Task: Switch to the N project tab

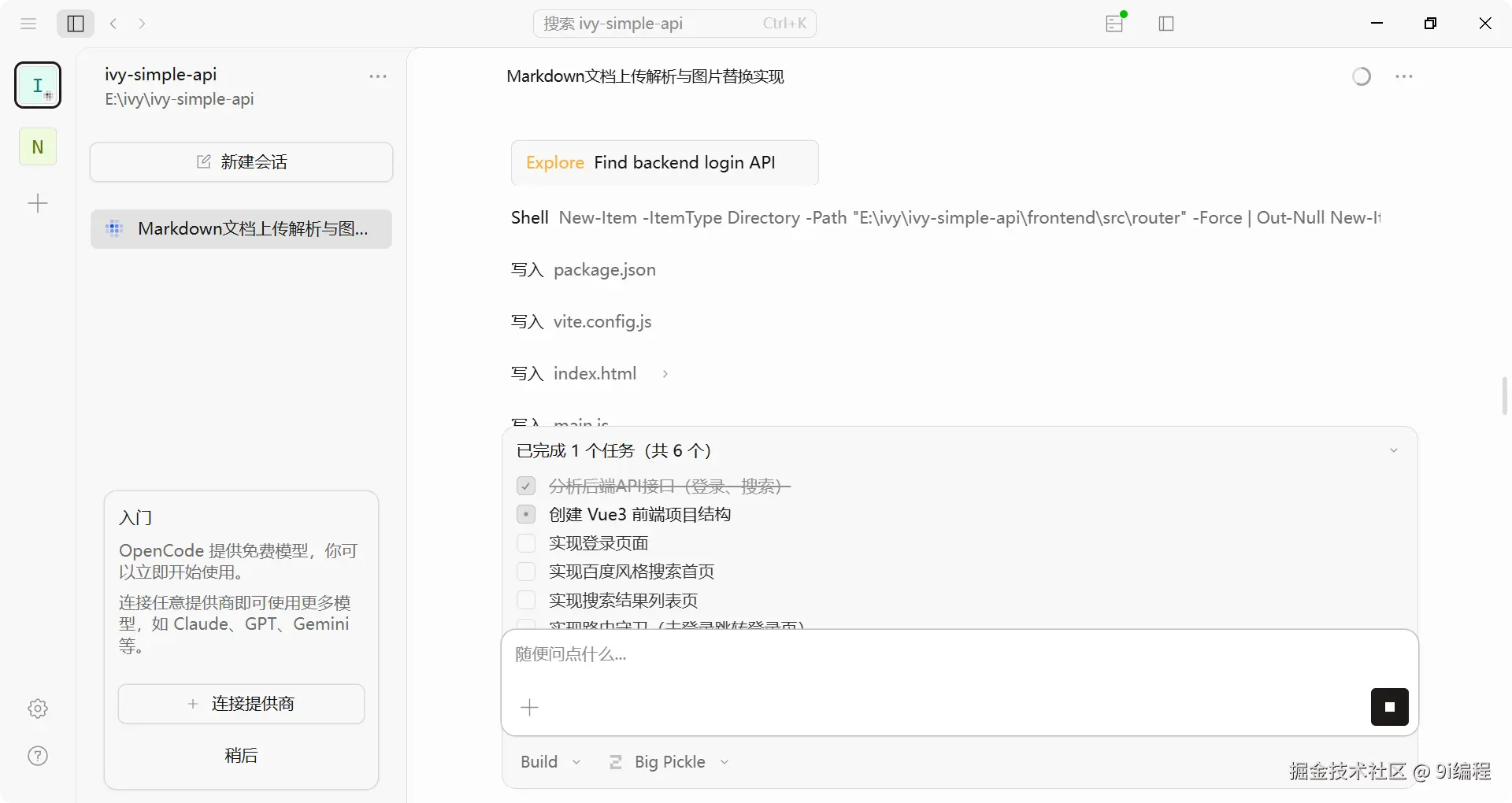Action: tap(38, 146)
